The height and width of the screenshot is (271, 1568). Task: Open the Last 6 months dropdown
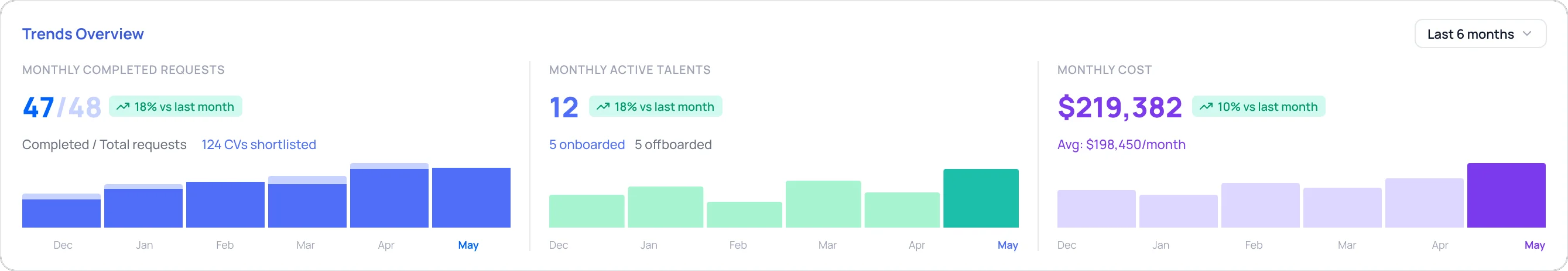[1480, 34]
